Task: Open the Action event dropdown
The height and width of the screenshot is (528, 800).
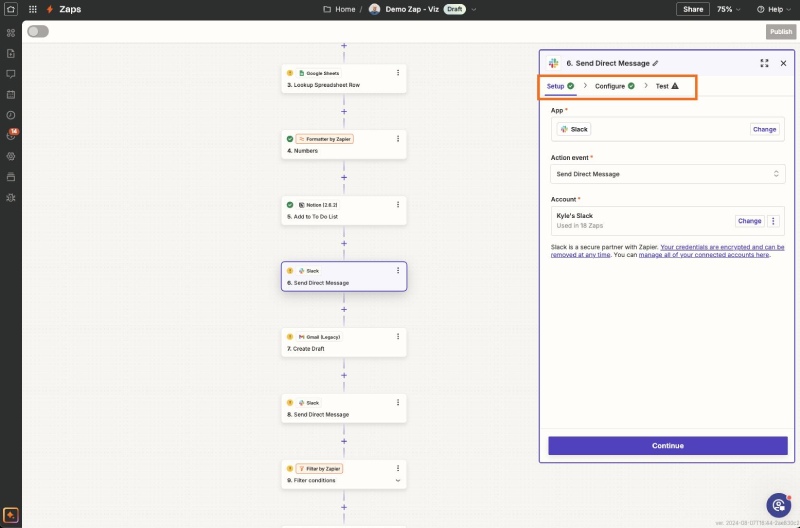Action: click(x=668, y=174)
